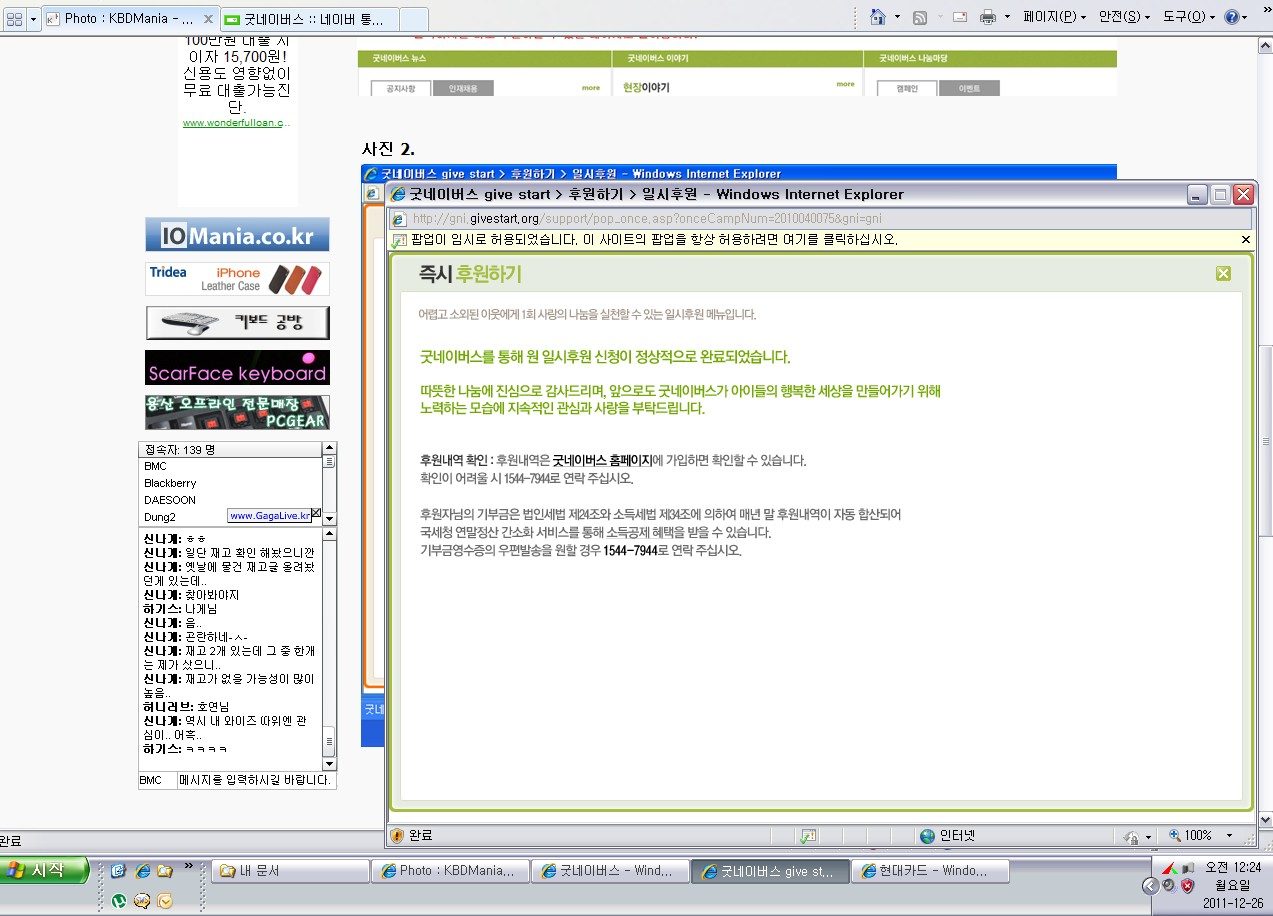Visit www.wonderfulloan ad link

coord(237,123)
